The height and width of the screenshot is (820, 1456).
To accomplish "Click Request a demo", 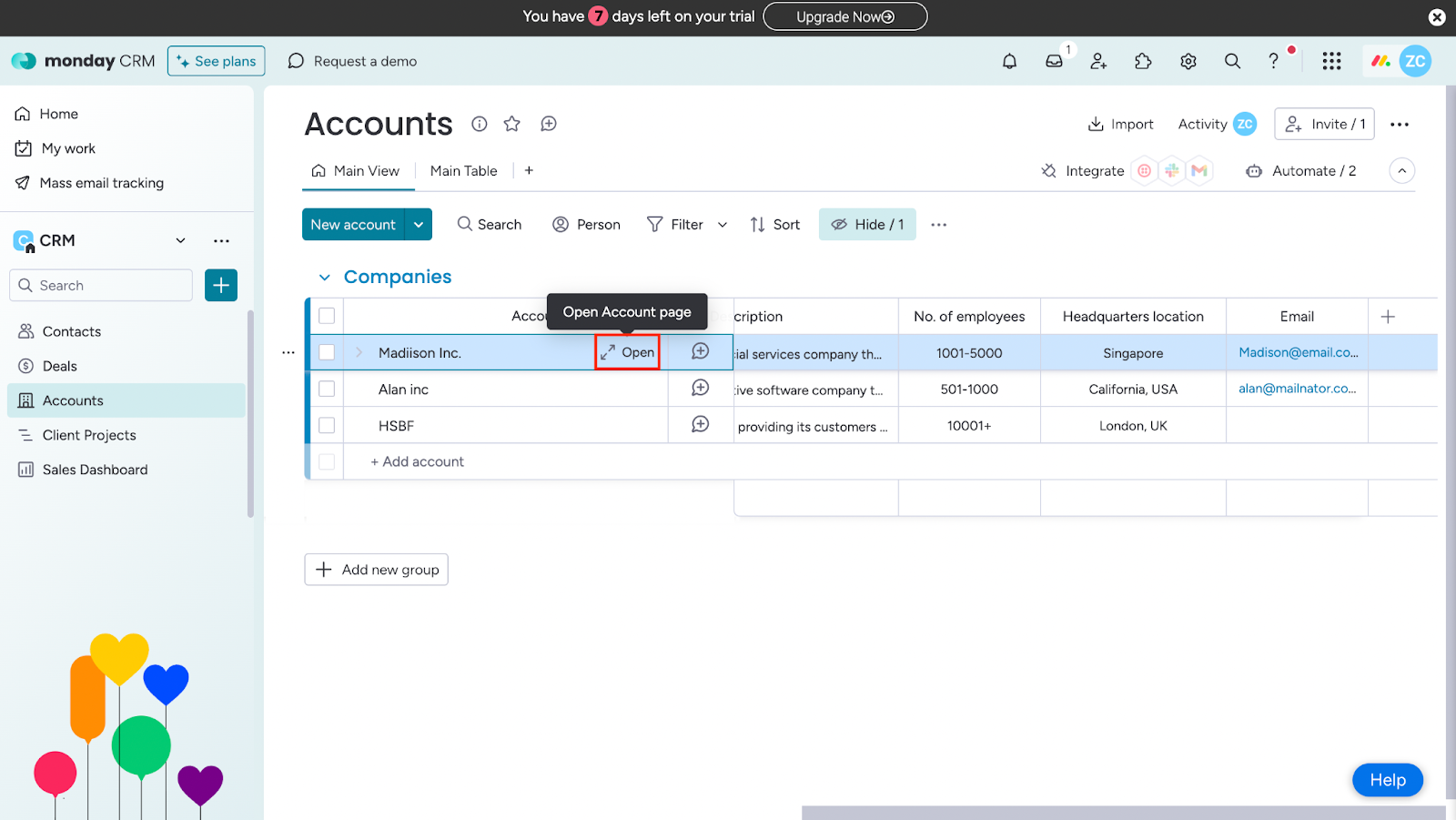I will click(x=353, y=61).
